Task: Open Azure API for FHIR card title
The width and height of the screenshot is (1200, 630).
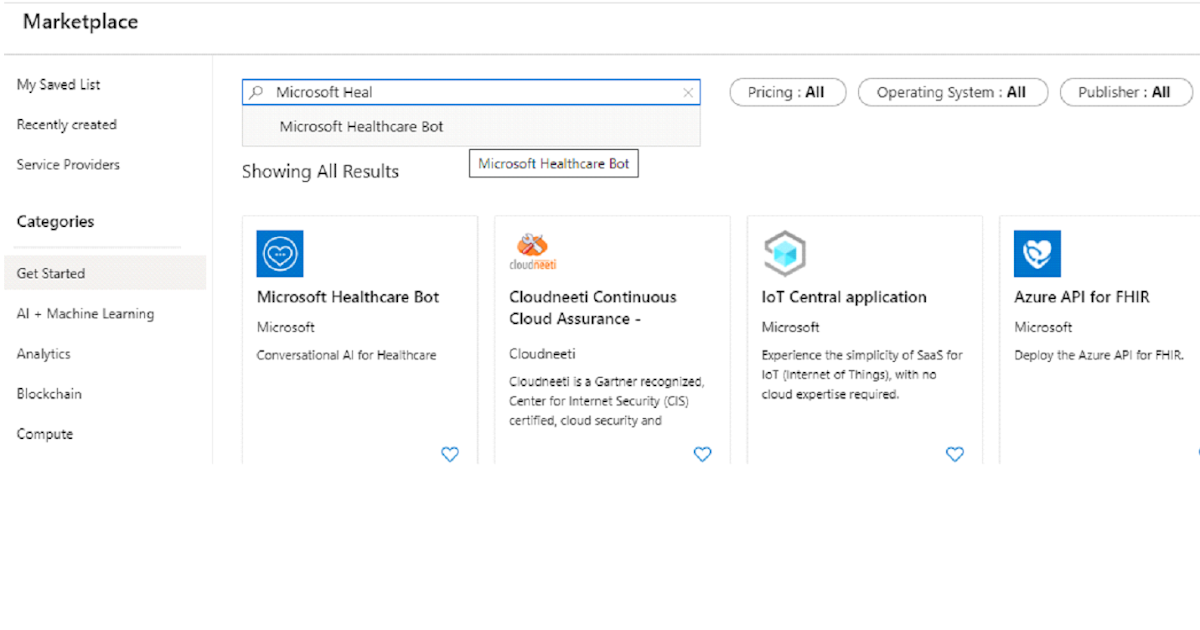Action: click(1082, 297)
